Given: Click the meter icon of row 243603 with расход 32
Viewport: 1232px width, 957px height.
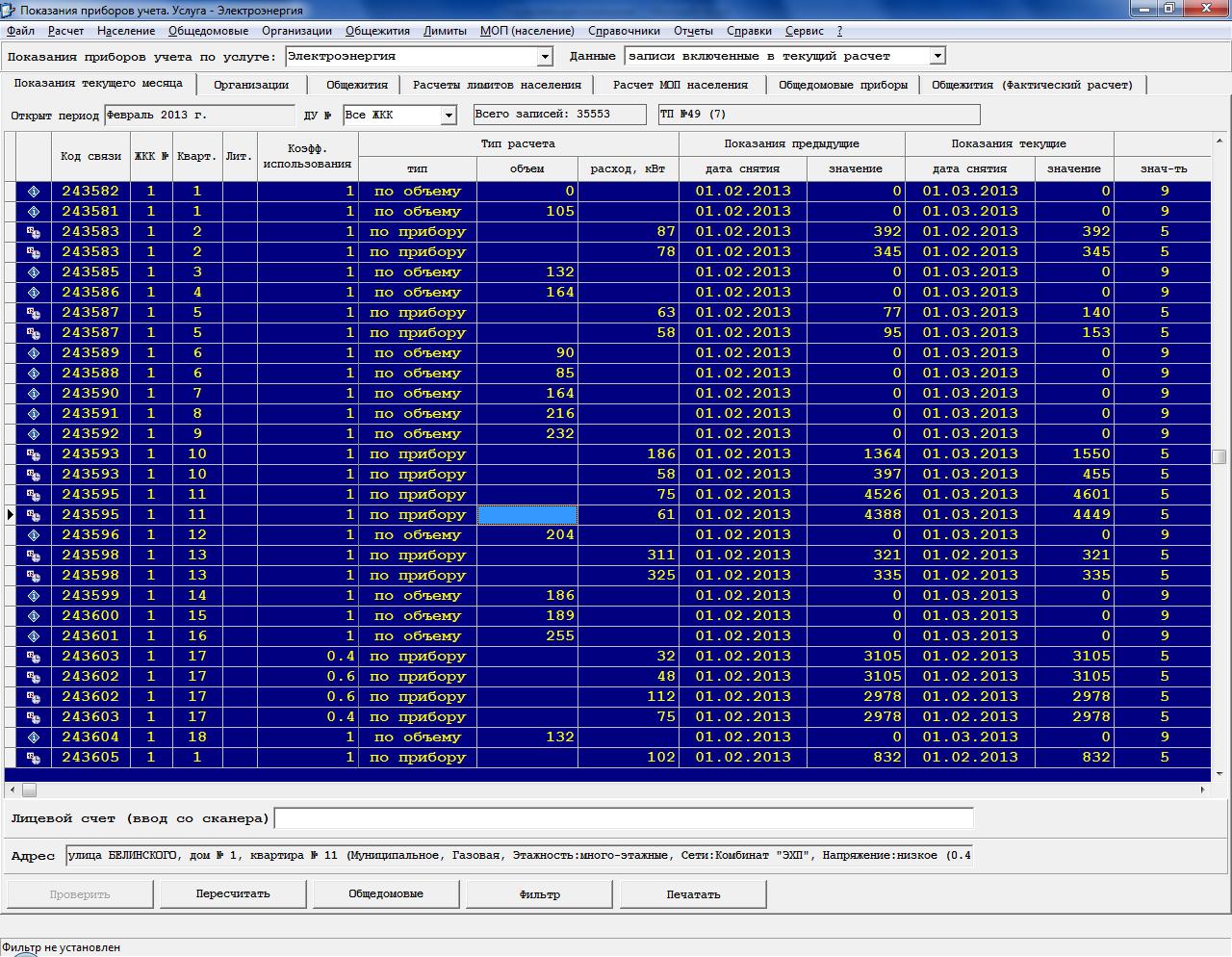Looking at the screenshot, I should click(33, 657).
